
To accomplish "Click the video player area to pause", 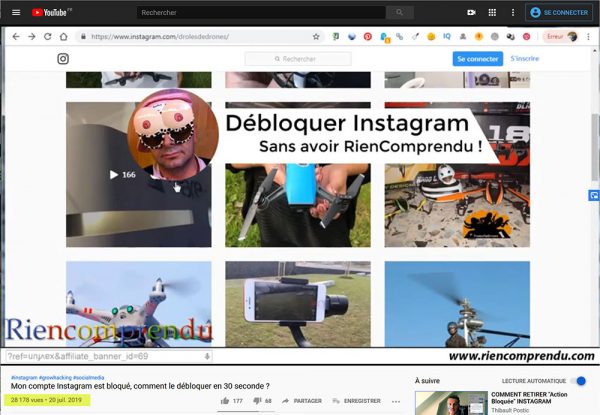I will point(300,200).
